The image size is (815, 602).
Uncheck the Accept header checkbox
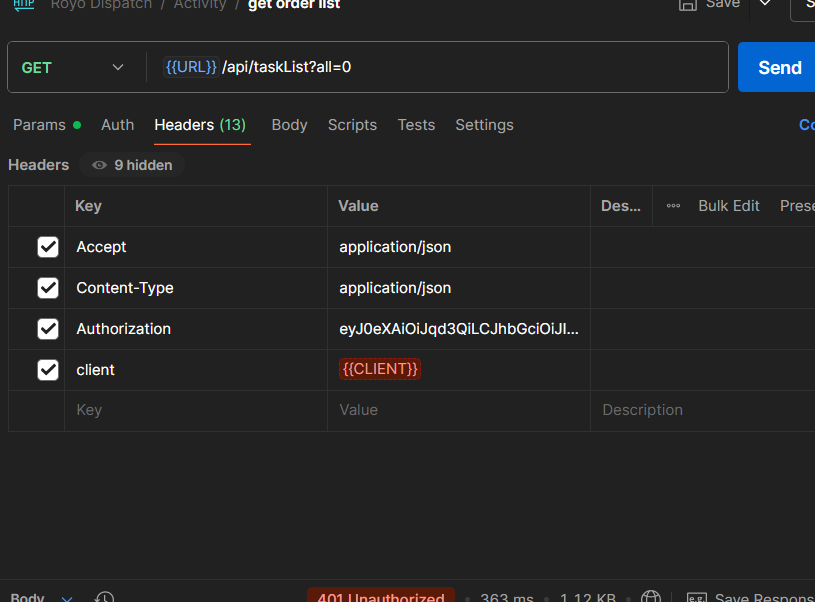tap(48, 247)
